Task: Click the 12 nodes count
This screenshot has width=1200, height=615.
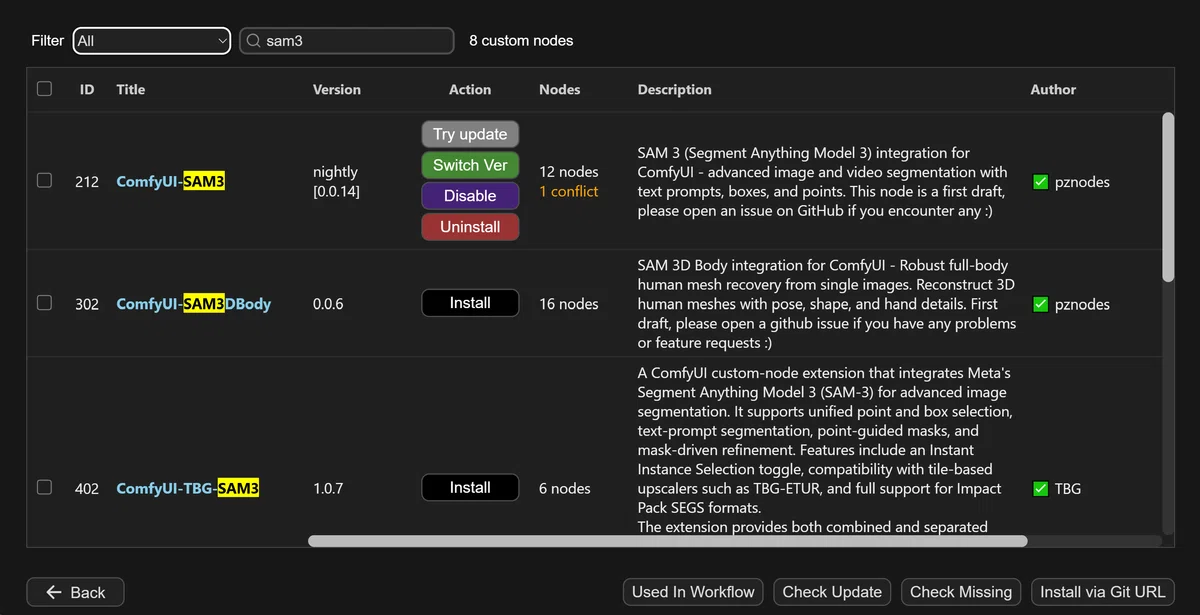Action: (x=568, y=172)
